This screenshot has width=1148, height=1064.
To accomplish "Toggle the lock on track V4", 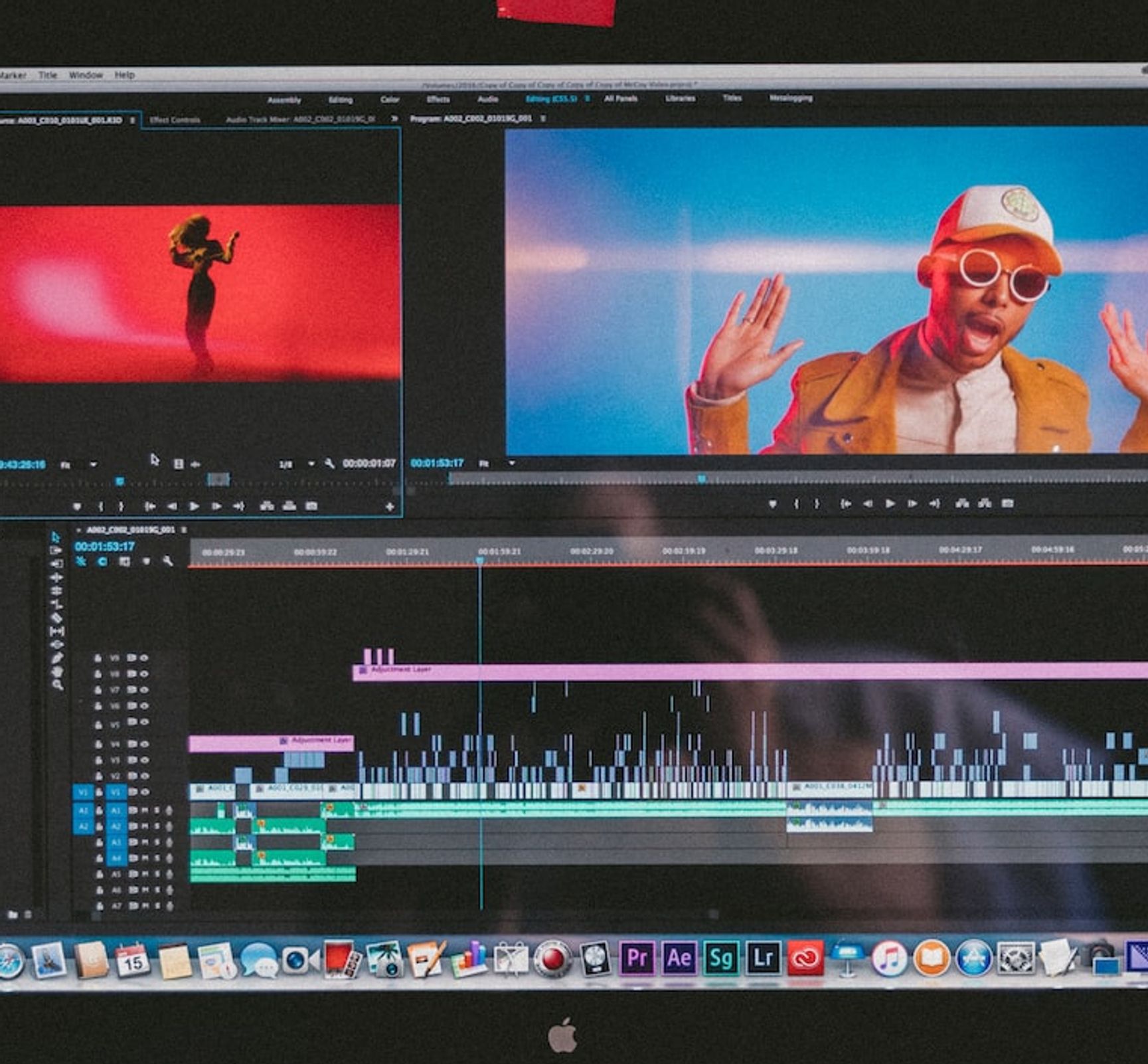I will tap(98, 745).
